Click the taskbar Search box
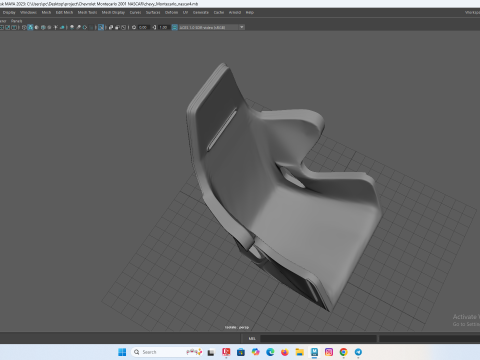 coord(168,352)
